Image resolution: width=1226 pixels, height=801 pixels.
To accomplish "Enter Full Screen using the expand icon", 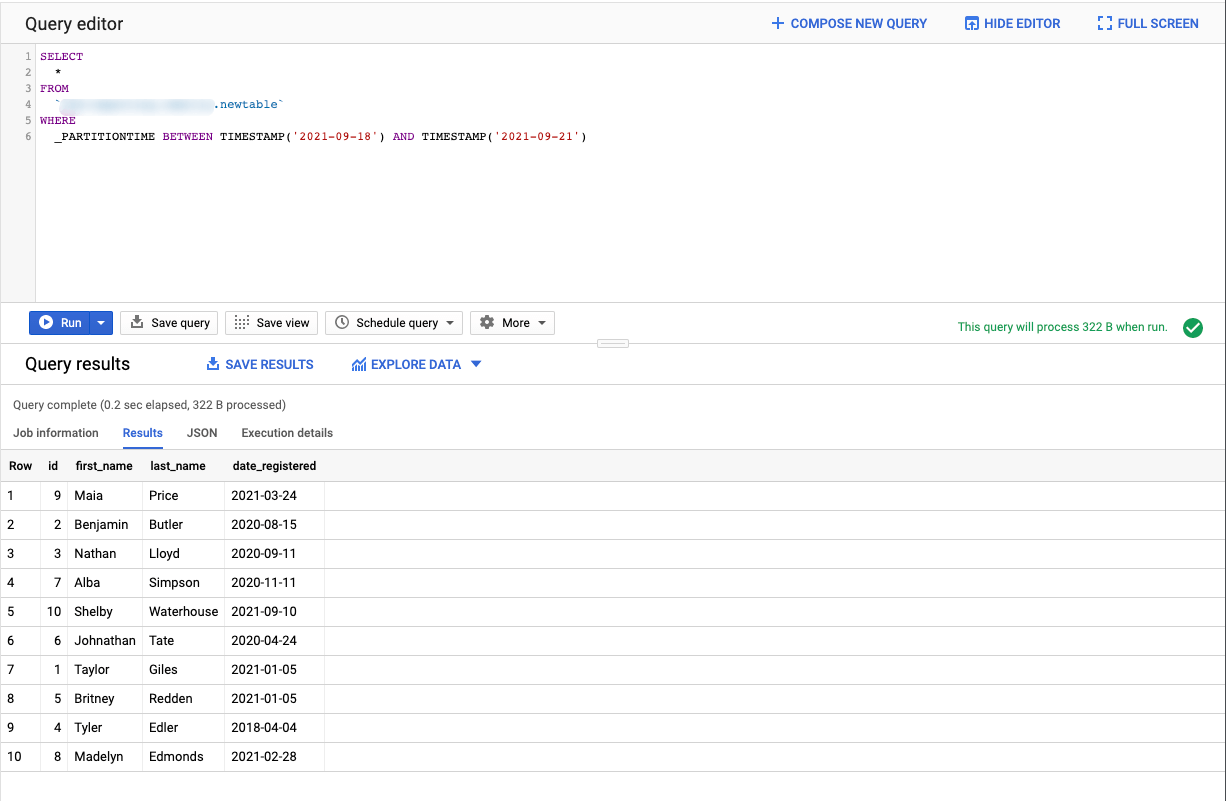I will (x=1104, y=23).
